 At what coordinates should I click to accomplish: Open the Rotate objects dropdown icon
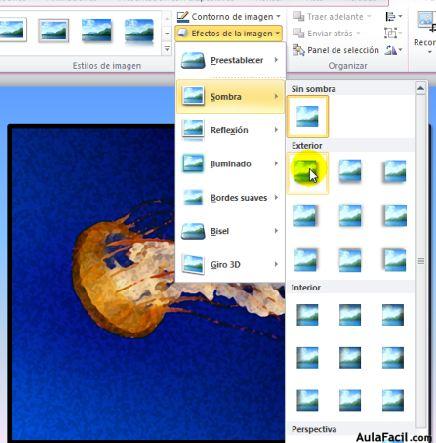point(393,50)
